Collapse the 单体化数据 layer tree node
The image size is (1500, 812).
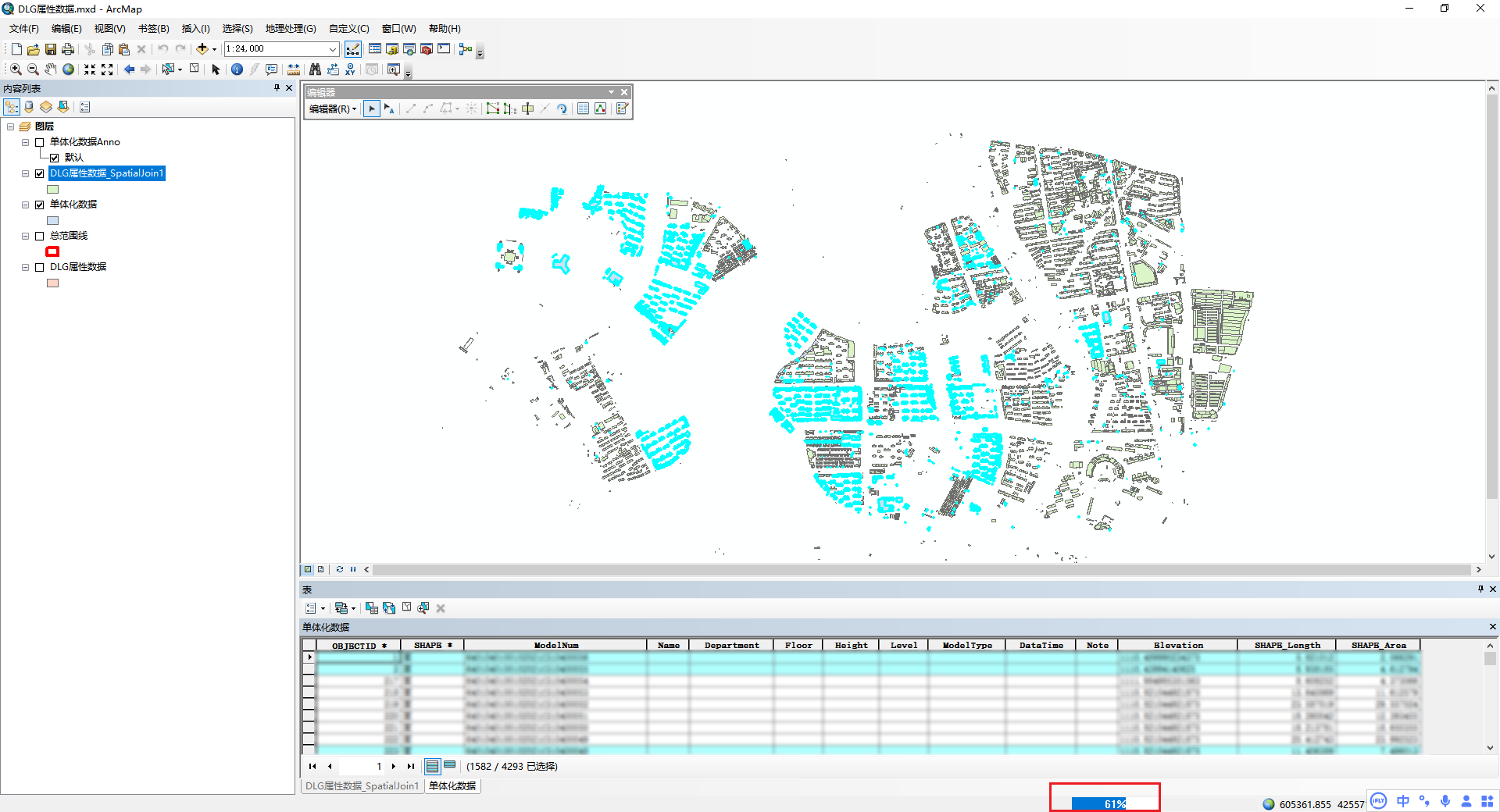tap(26, 205)
